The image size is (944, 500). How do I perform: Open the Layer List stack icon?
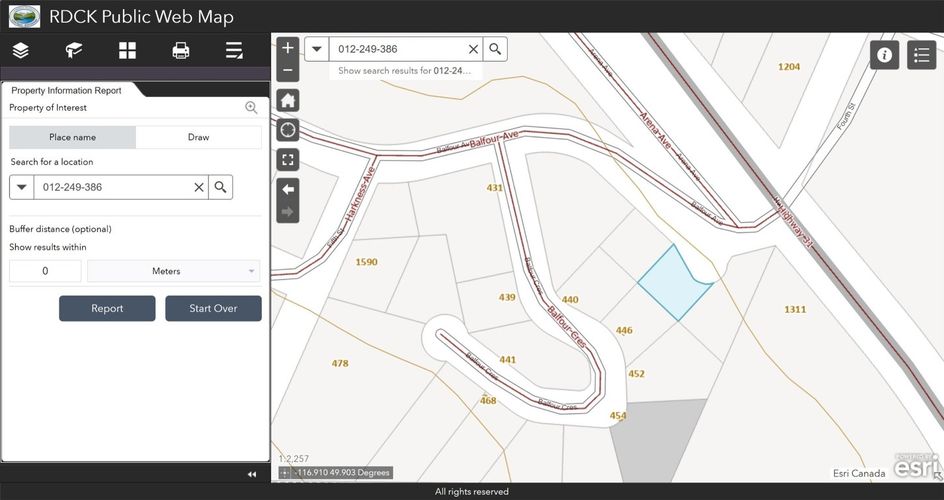coord(21,51)
